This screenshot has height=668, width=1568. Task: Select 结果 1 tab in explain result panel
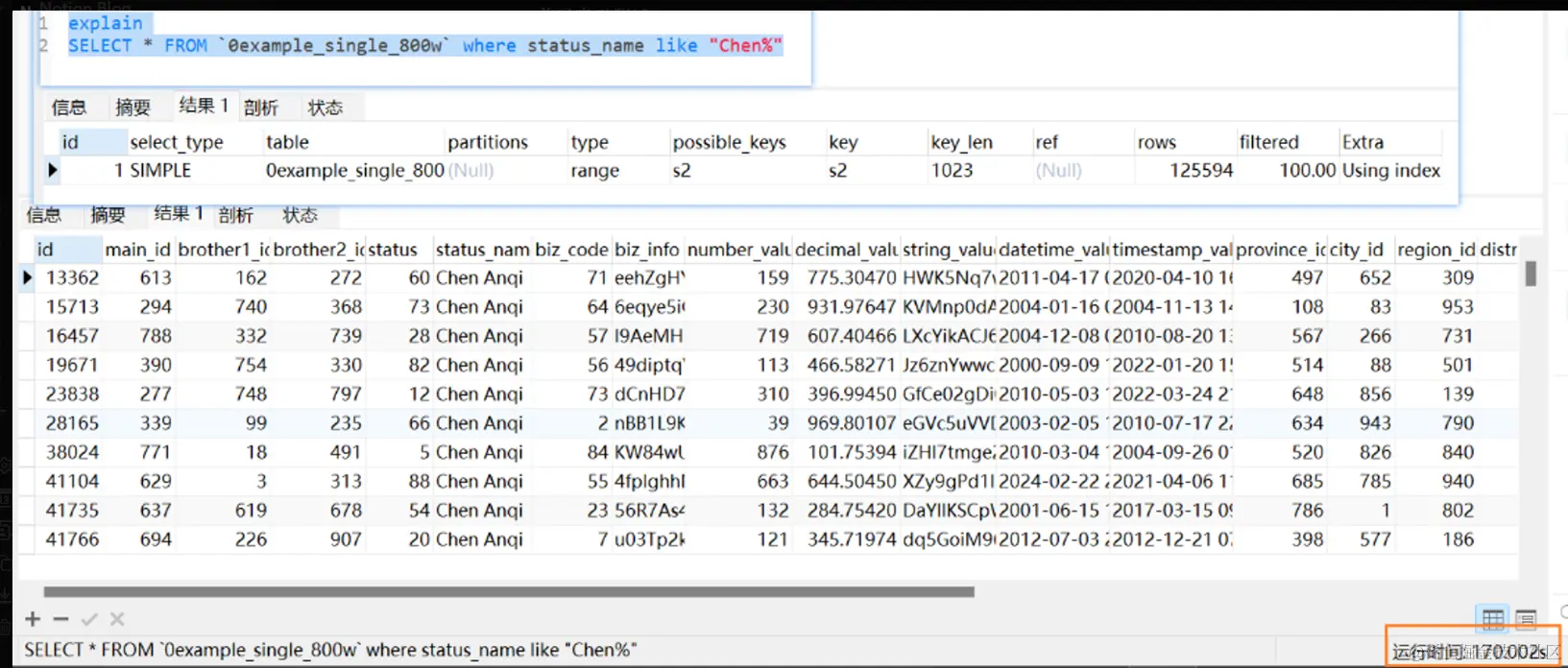click(x=204, y=106)
